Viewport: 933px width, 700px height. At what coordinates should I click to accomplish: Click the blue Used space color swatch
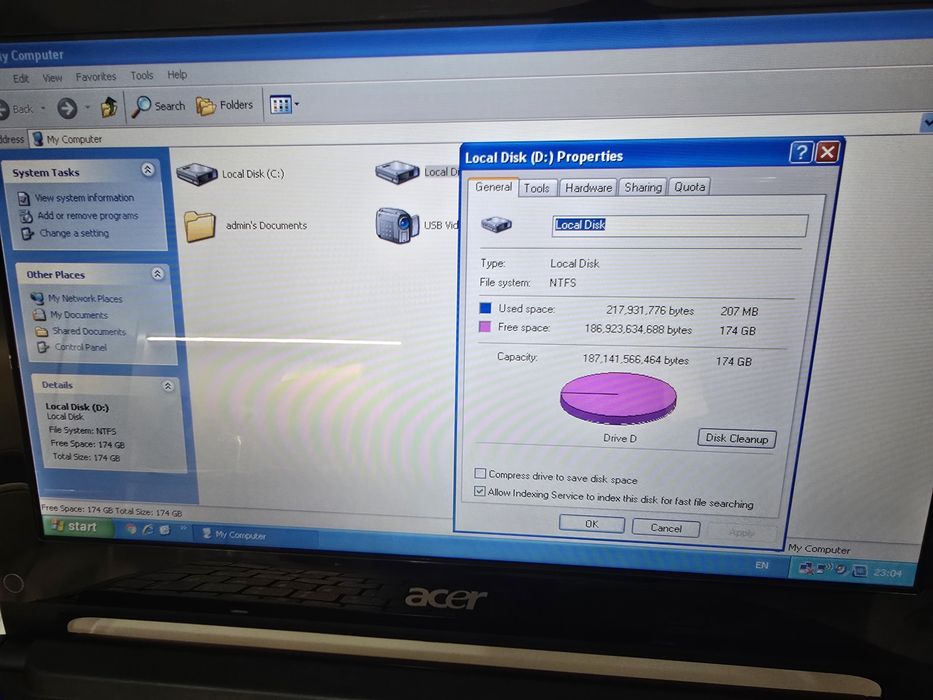point(486,308)
